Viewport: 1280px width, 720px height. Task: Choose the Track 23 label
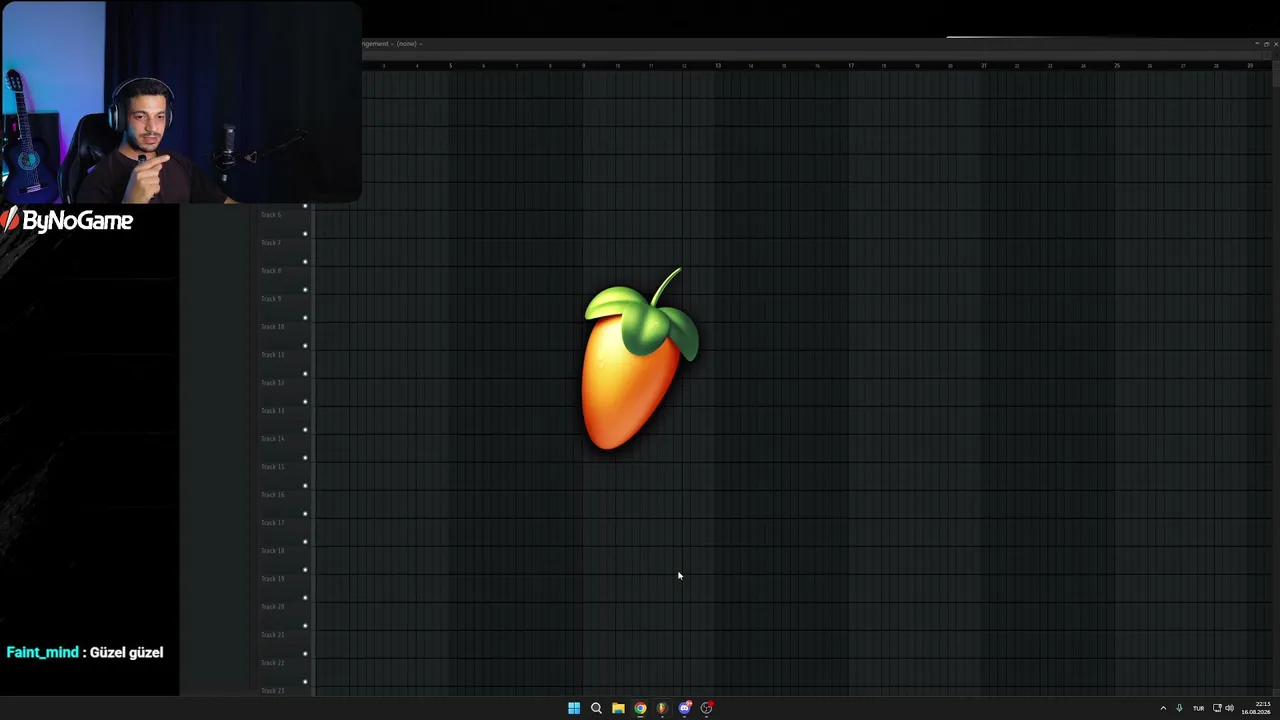coord(272,690)
